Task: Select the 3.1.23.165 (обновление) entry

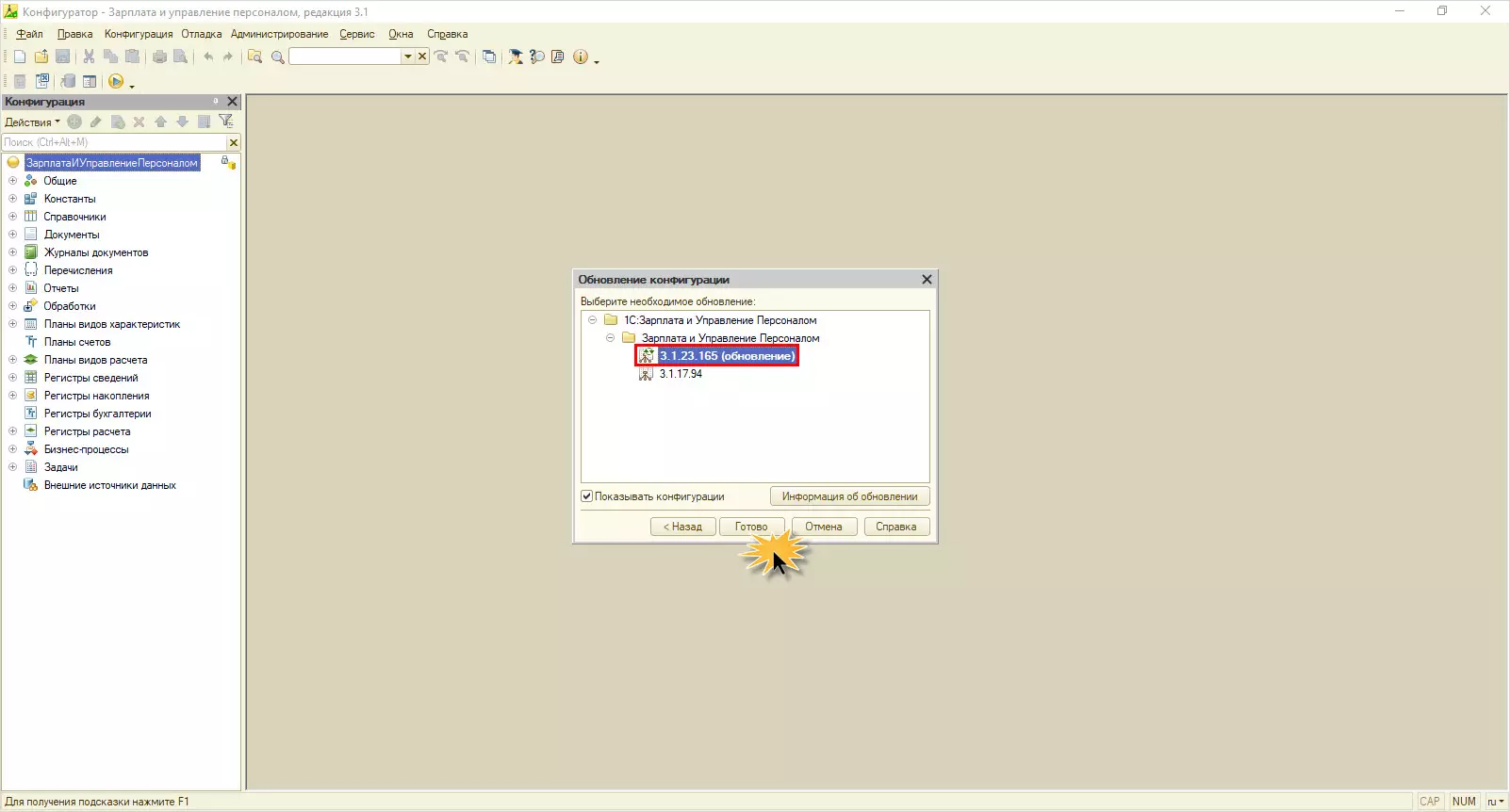Action: tap(727, 356)
